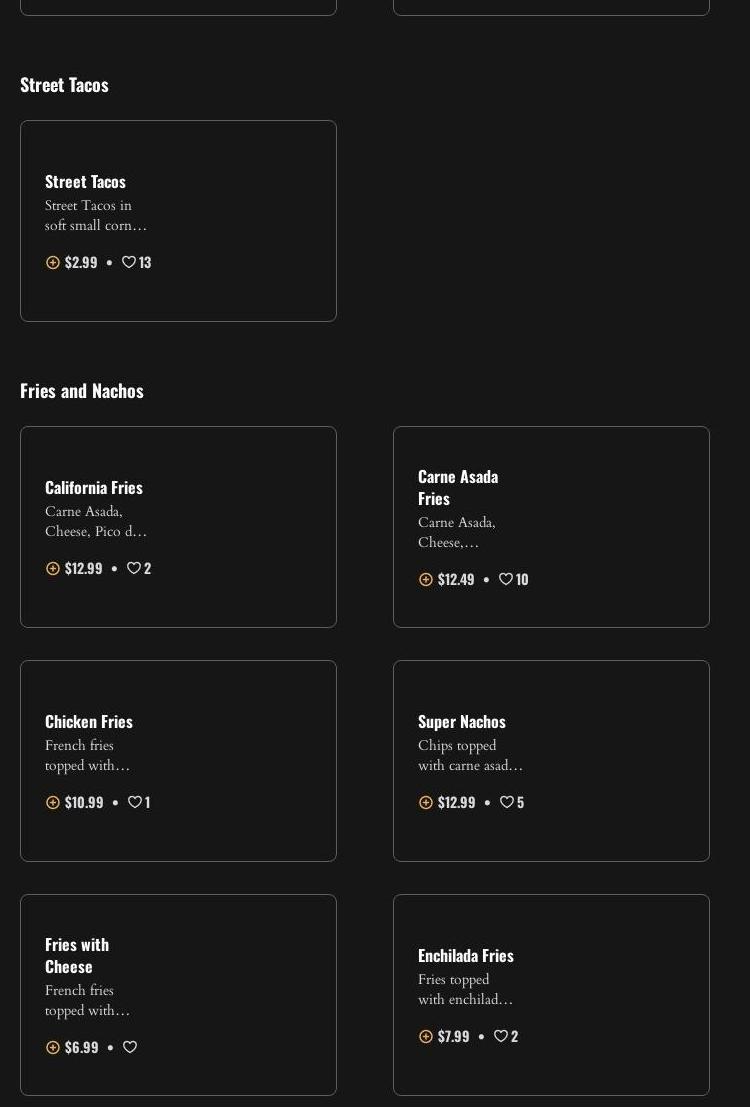
Task: Add California Fries with plus icon
Action: 53,568
